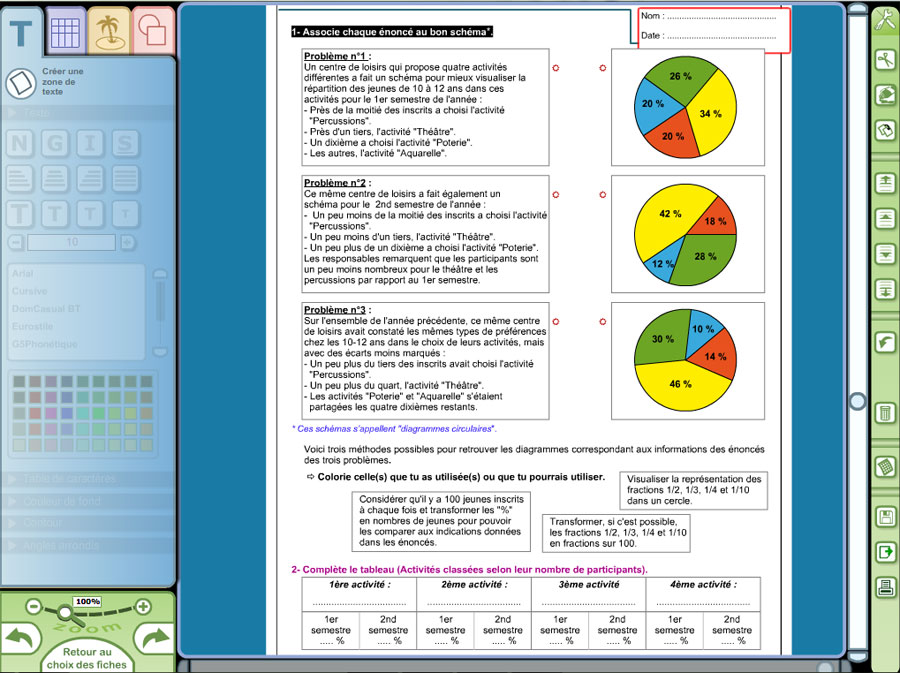The width and height of the screenshot is (900, 673).
Task: Toggle the I italic text style
Action: [x=89, y=144]
